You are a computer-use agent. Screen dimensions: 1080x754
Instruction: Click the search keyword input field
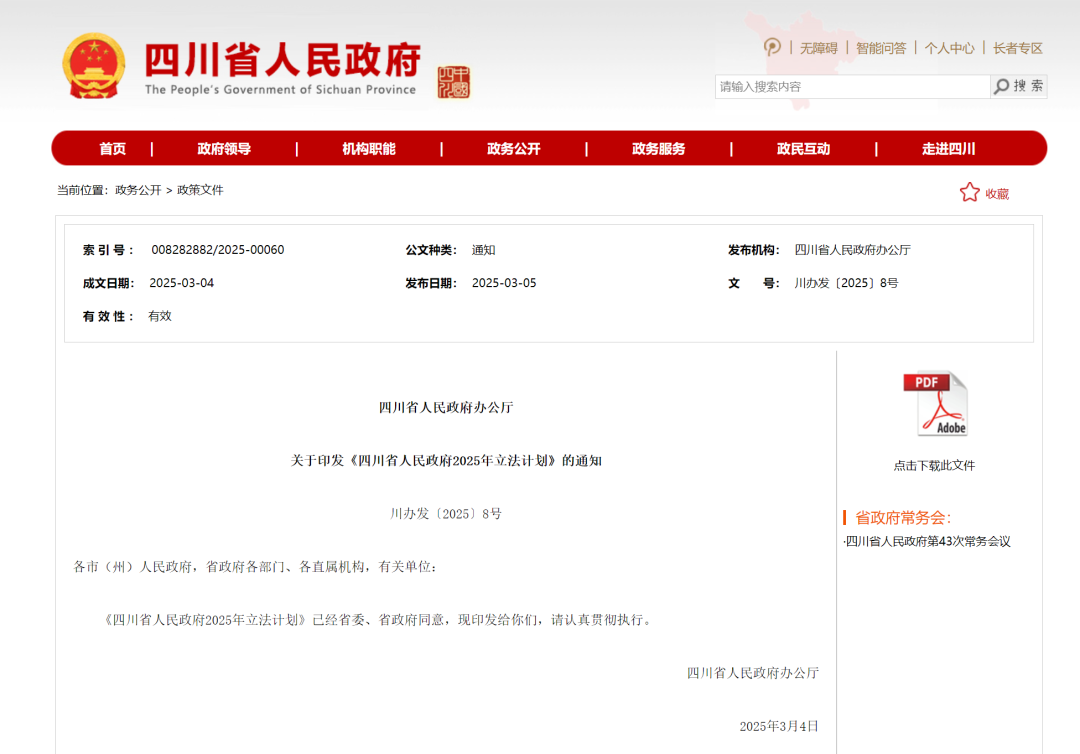pyautogui.click(x=852, y=87)
